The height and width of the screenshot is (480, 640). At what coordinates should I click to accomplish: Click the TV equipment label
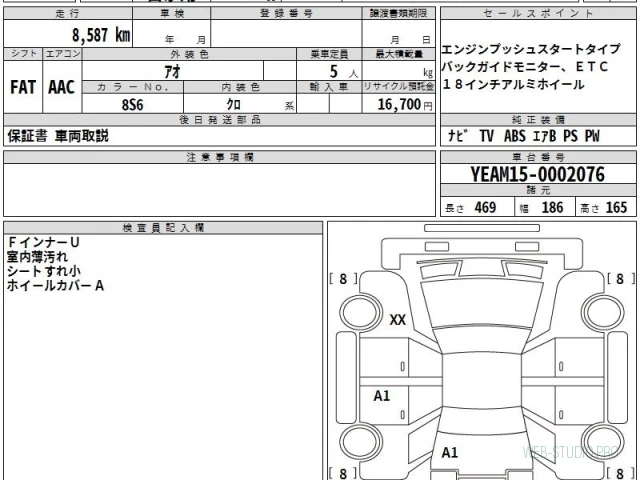pyautogui.click(x=487, y=136)
